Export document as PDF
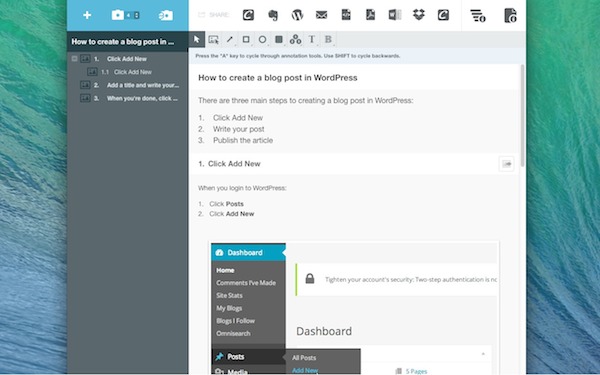Viewport: 600px width, 375px height. pos(370,15)
